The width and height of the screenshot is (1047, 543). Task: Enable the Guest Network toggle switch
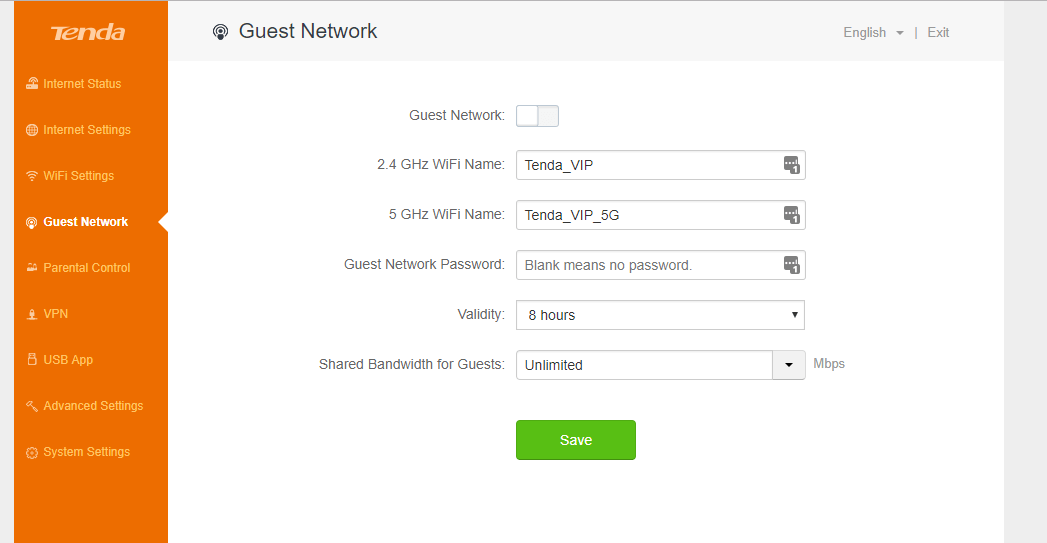click(537, 116)
